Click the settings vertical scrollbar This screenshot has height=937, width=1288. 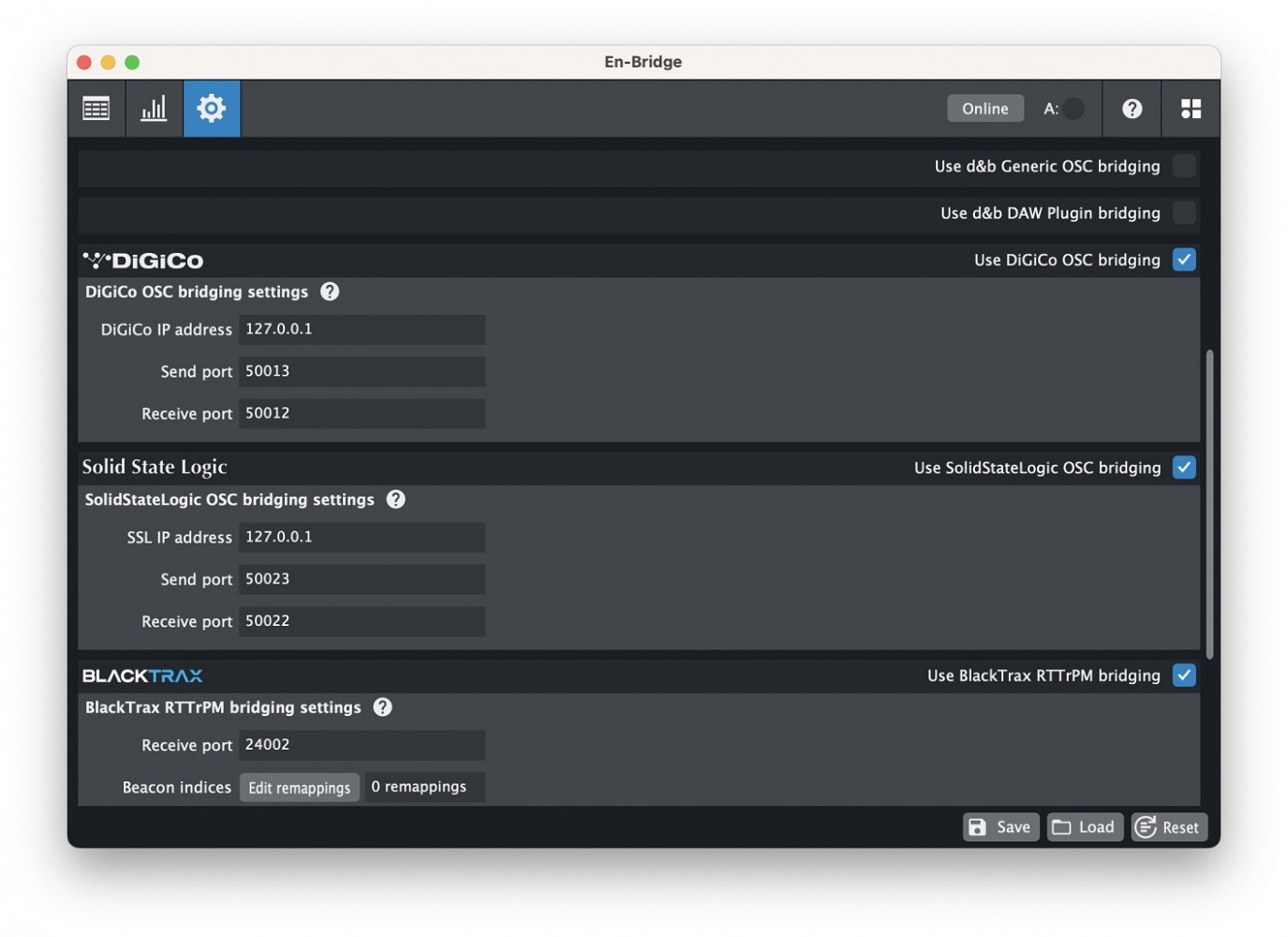pyautogui.click(x=1209, y=504)
